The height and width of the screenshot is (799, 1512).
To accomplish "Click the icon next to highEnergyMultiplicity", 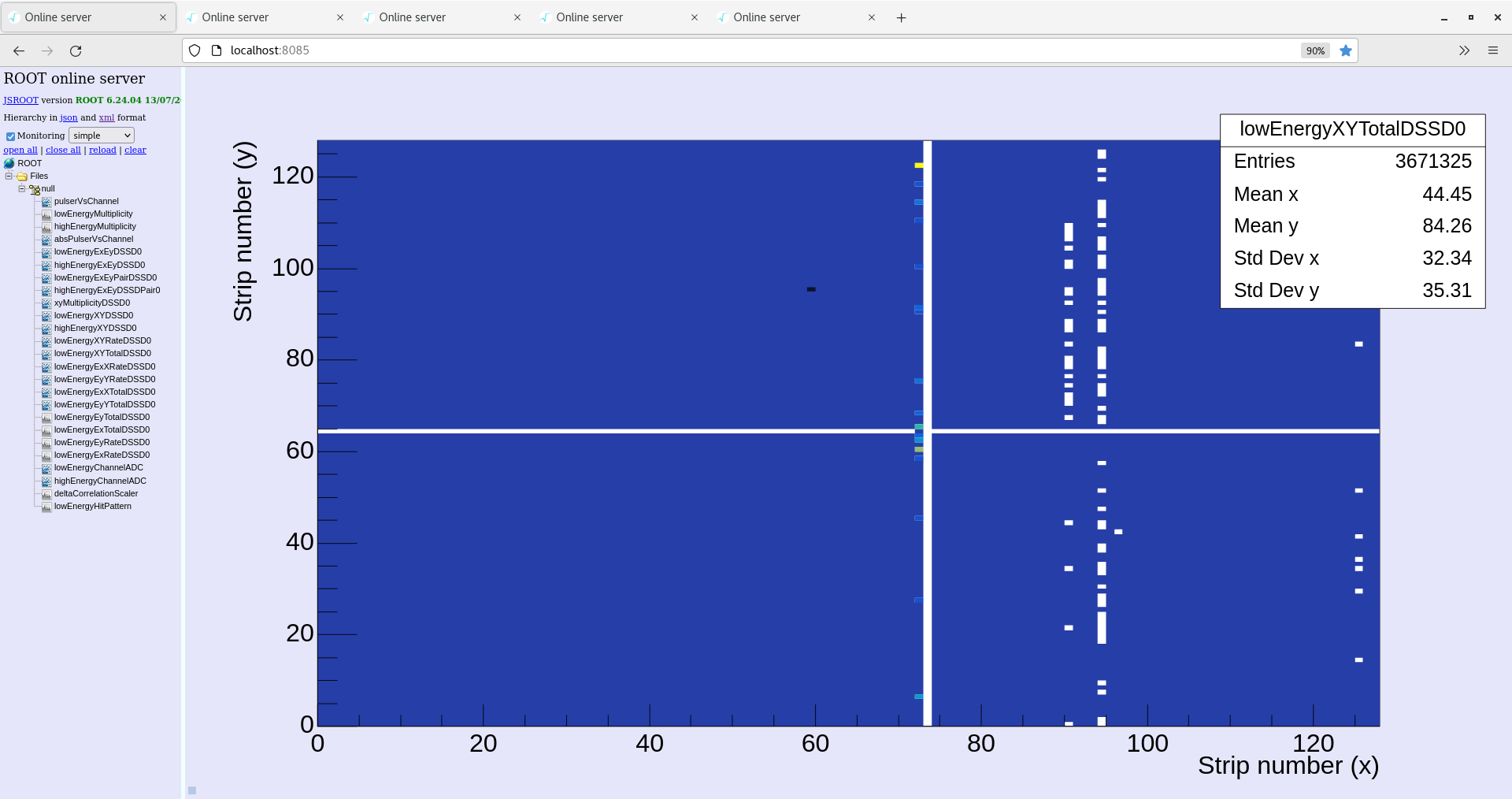I will click(x=46, y=227).
